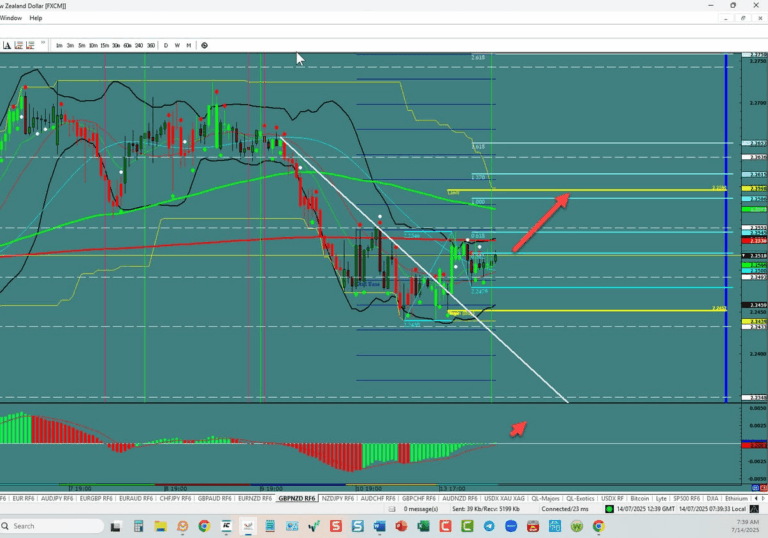Switch to the GBPCHF RF6 tab
Image resolution: width=768 pixels, height=538 pixels.
tap(419, 498)
